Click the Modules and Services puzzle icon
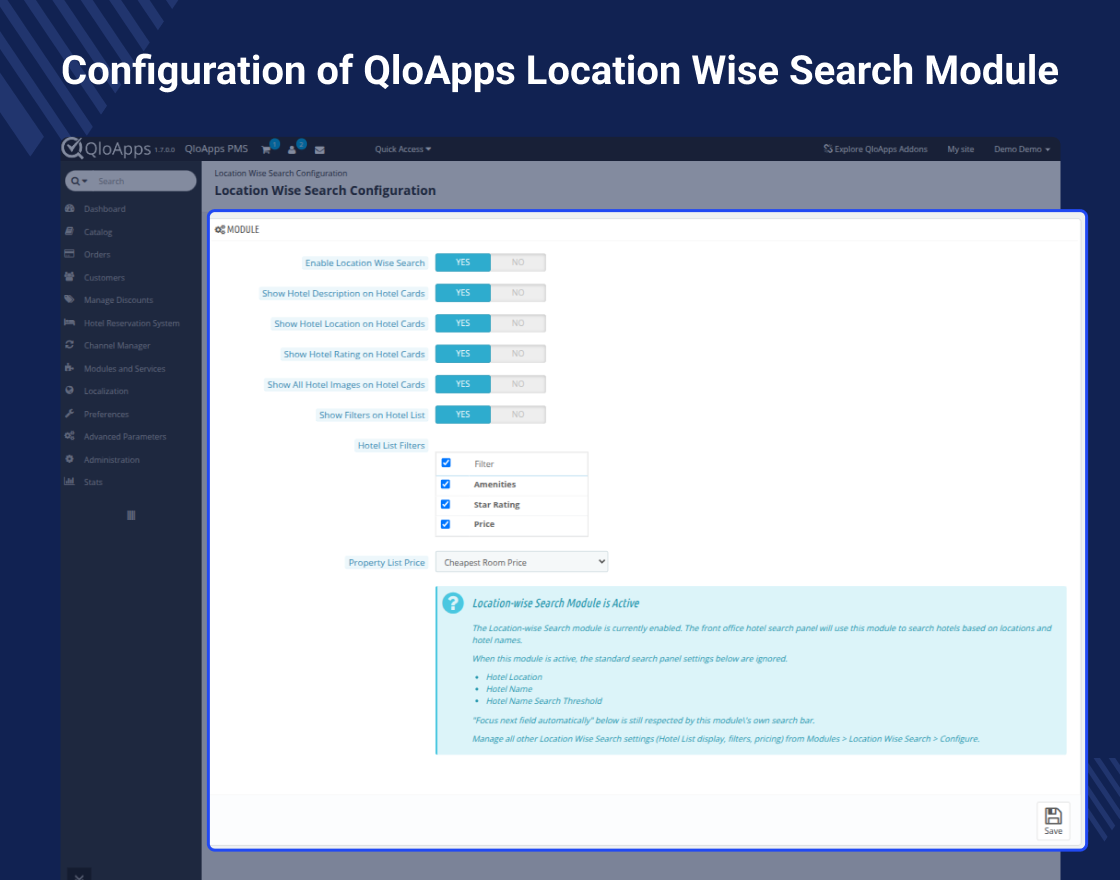Image resolution: width=1120 pixels, height=880 pixels. tap(69, 368)
